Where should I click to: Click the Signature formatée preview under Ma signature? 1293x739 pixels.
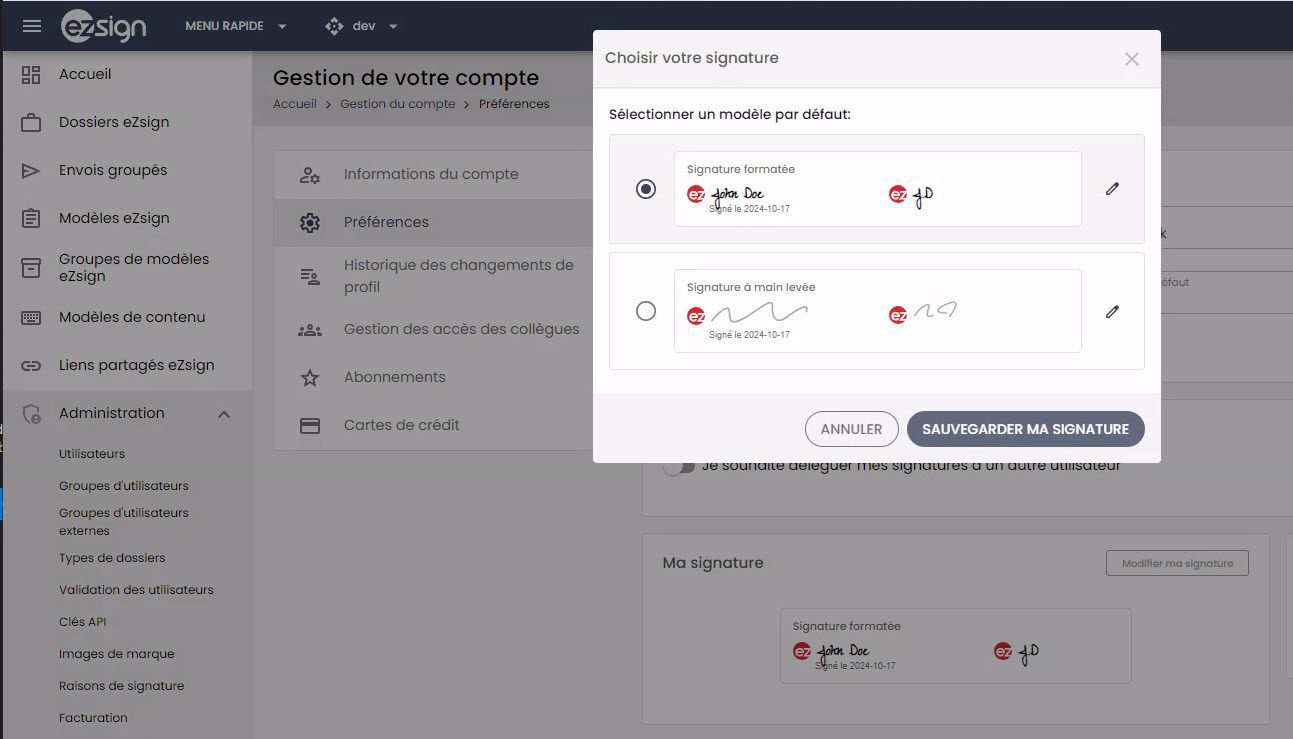tap(955, 646)
